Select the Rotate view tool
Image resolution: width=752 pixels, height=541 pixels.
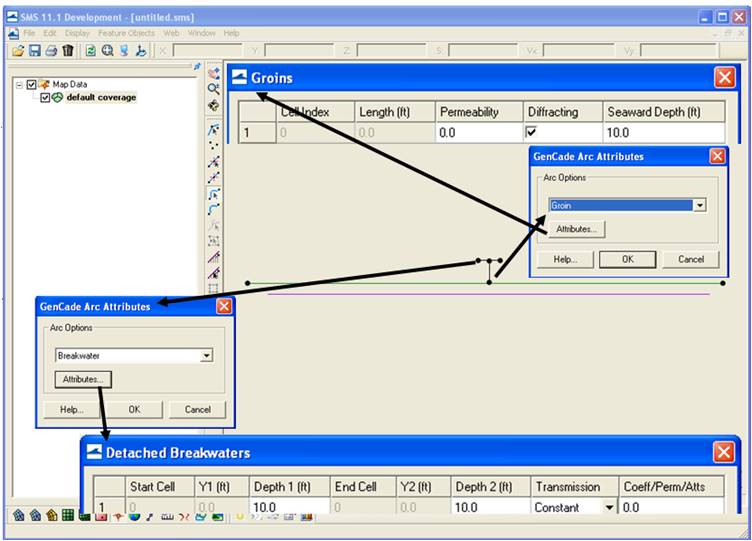(214, 106)
